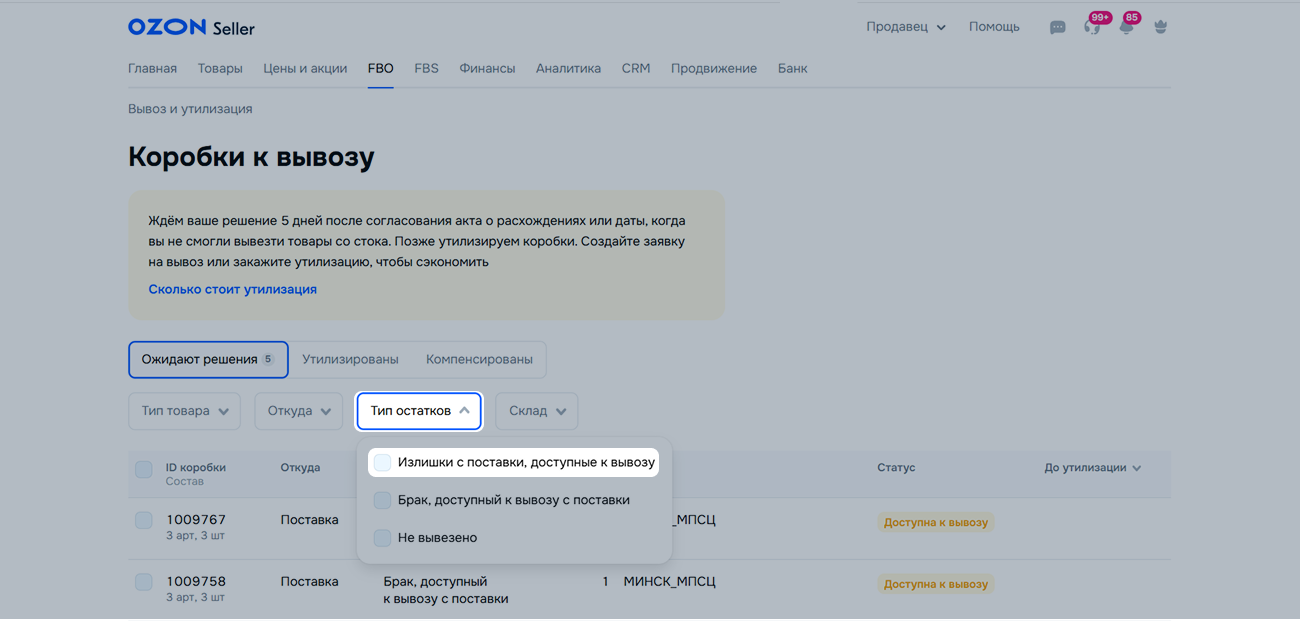Open the 'Сколько стоит утилизация' link
1300x621 pixels.
232,289
